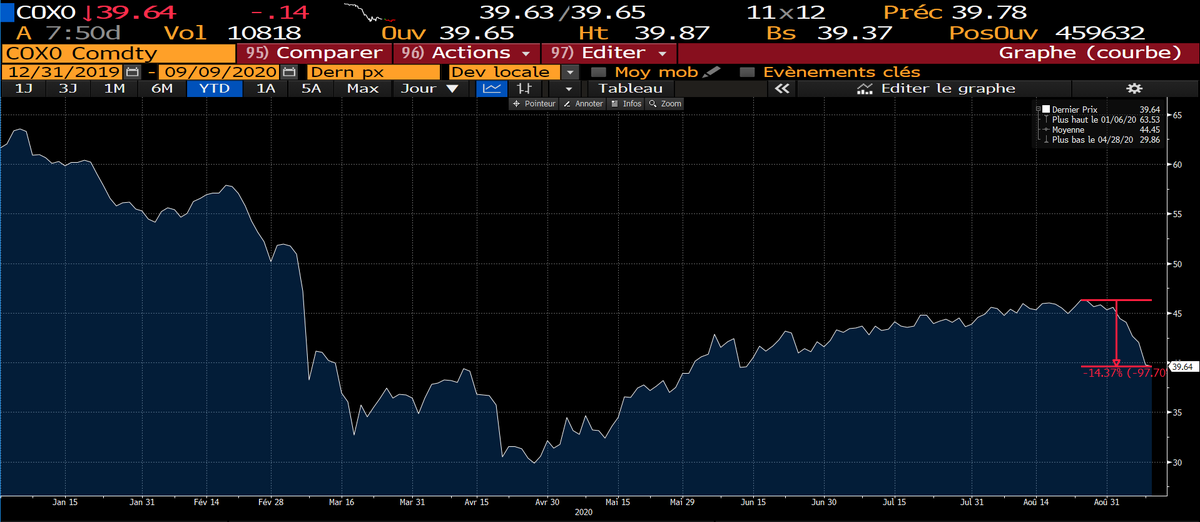Click the start date field 12/31/2019
This screenshot has width=1200, height=522.
tap(63, 72)
